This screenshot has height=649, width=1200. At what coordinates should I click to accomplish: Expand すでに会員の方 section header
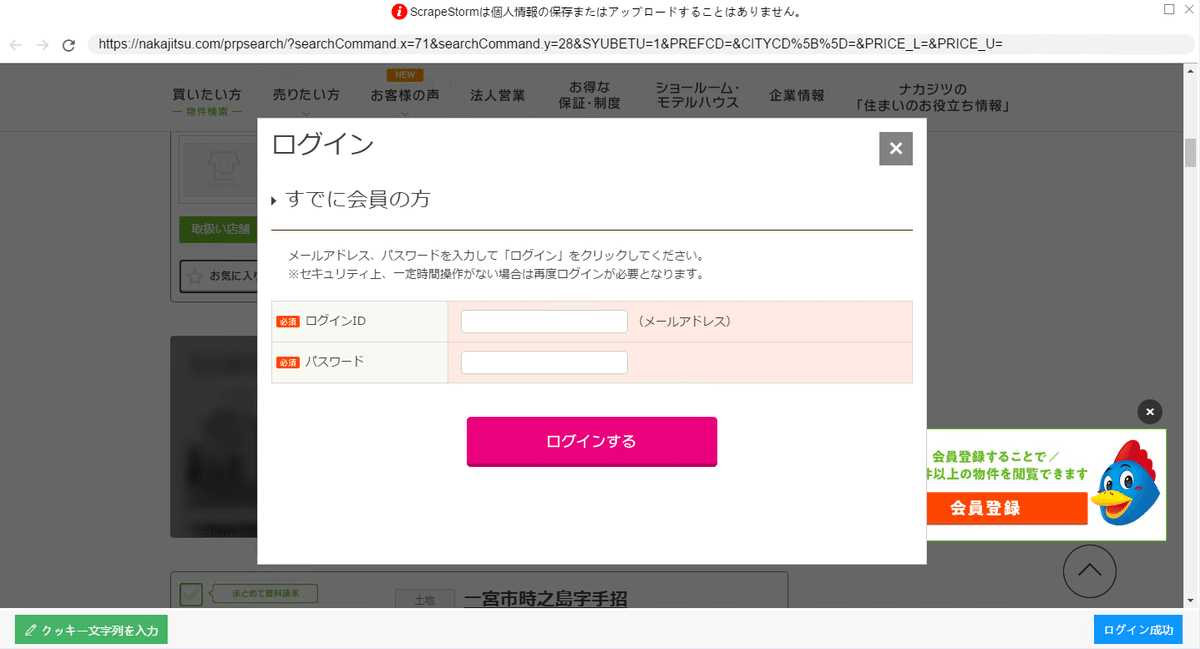351,199
